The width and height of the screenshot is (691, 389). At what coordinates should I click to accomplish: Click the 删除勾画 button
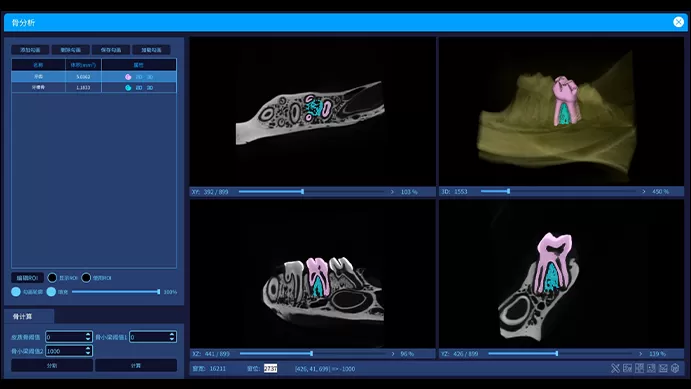point(71,50)
